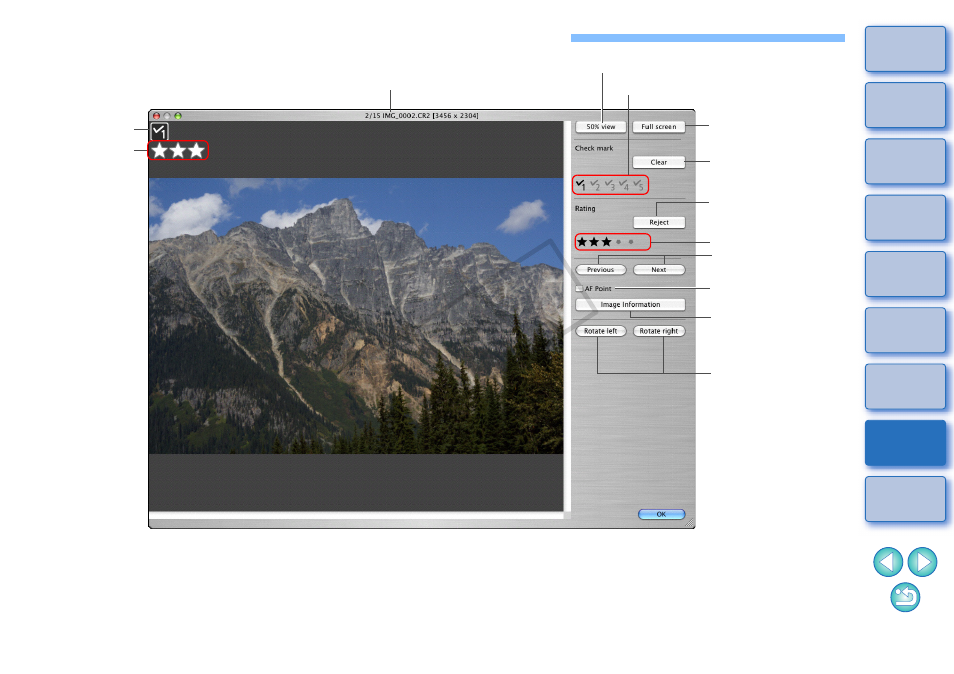
Task: Open Full screen mode
Action: [x=659, y=127]
